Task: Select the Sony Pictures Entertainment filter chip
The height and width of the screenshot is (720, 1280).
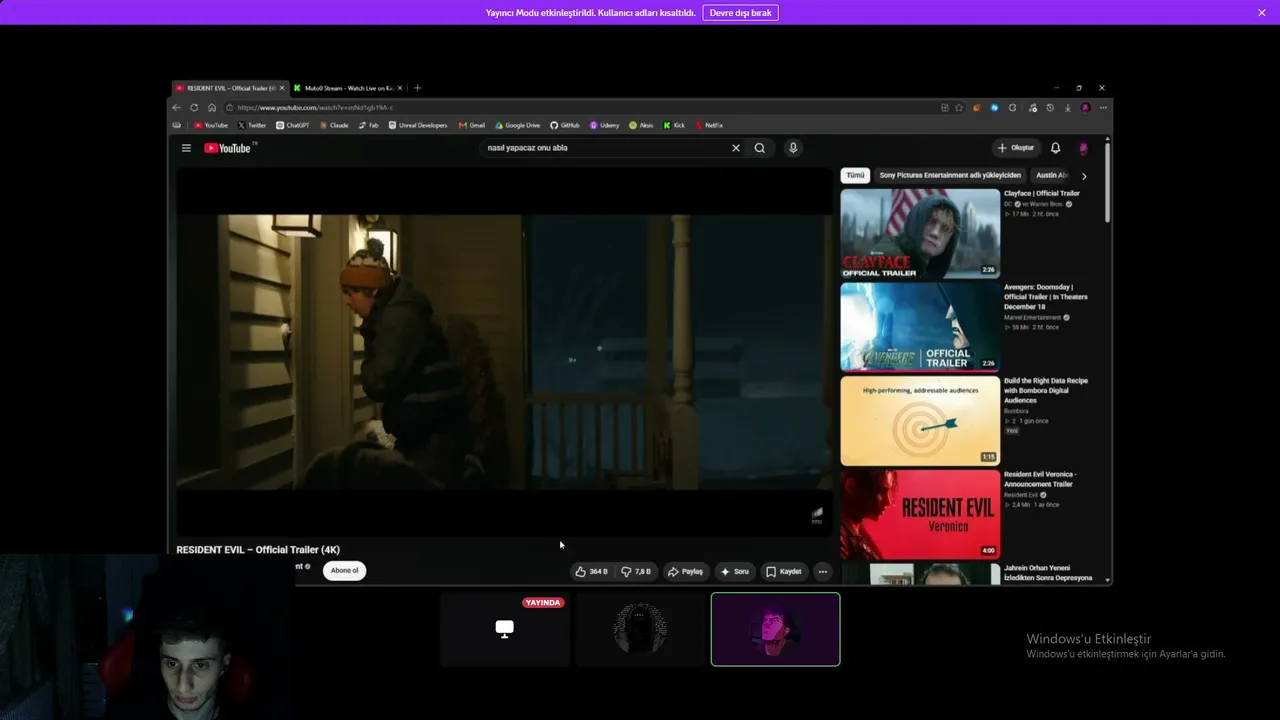Action: (x=948, y=175)
